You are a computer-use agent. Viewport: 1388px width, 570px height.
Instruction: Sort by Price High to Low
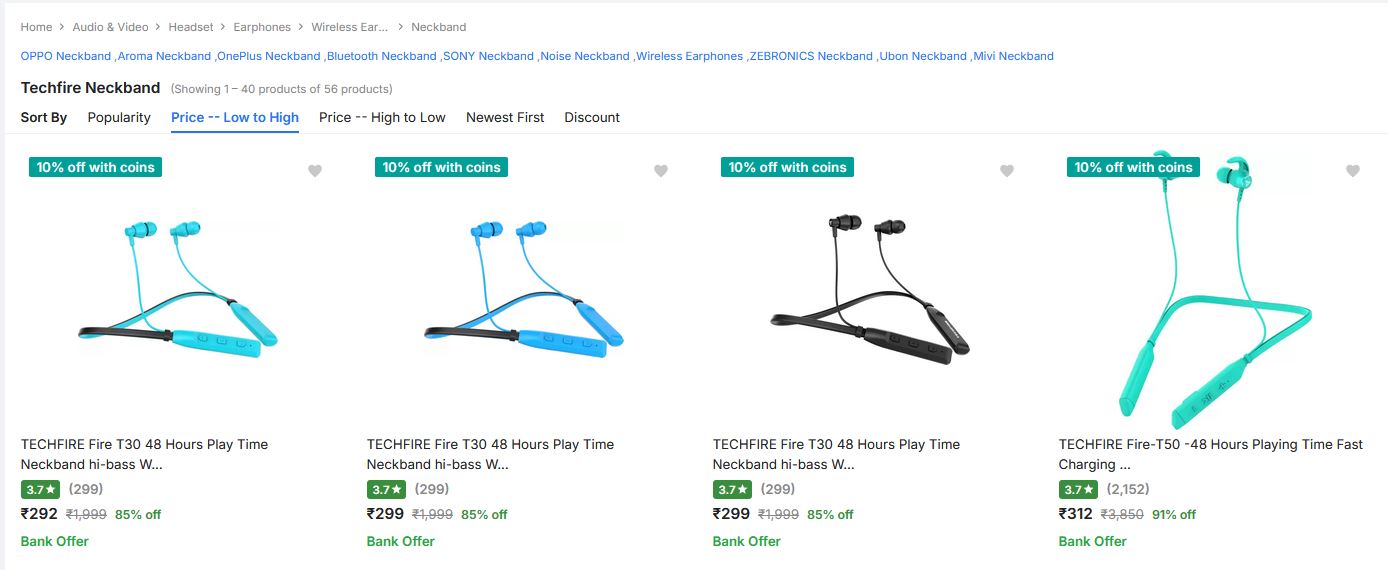[382, 117]
